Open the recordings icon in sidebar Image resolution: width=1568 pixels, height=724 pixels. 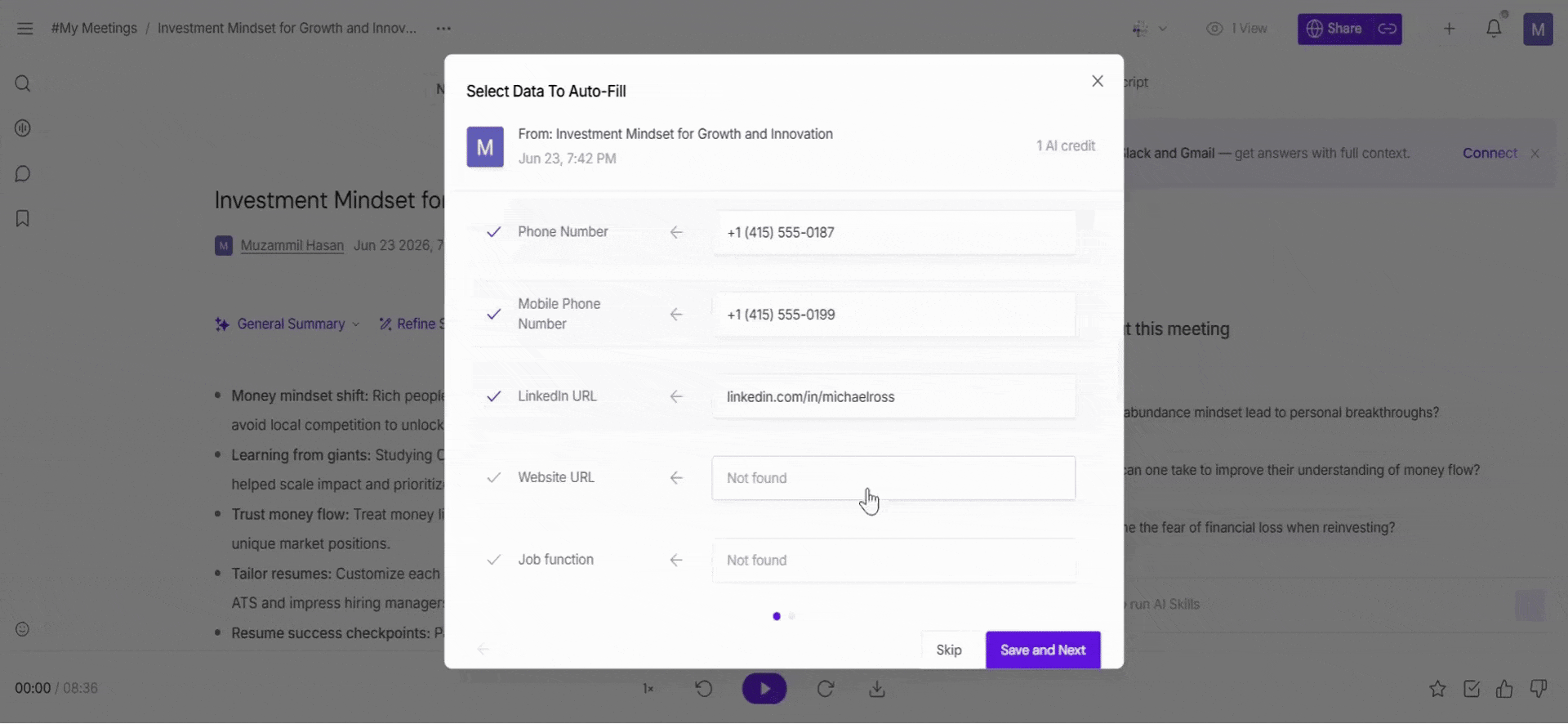[23, 128]
